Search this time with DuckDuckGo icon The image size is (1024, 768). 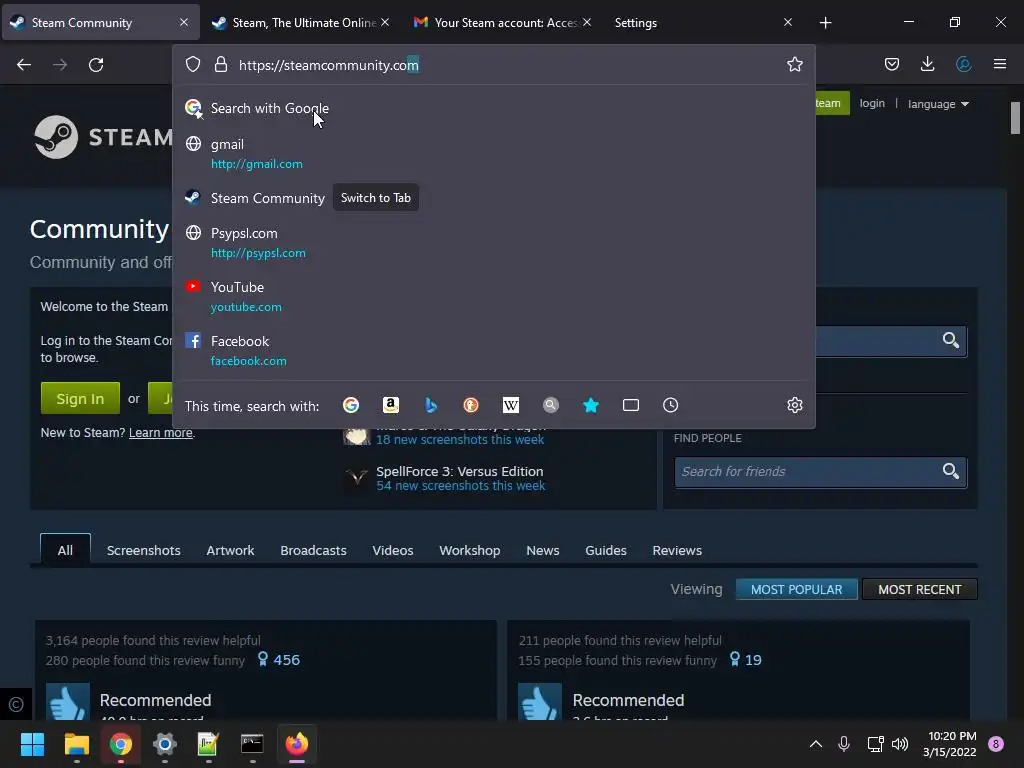tap(471, 406)
